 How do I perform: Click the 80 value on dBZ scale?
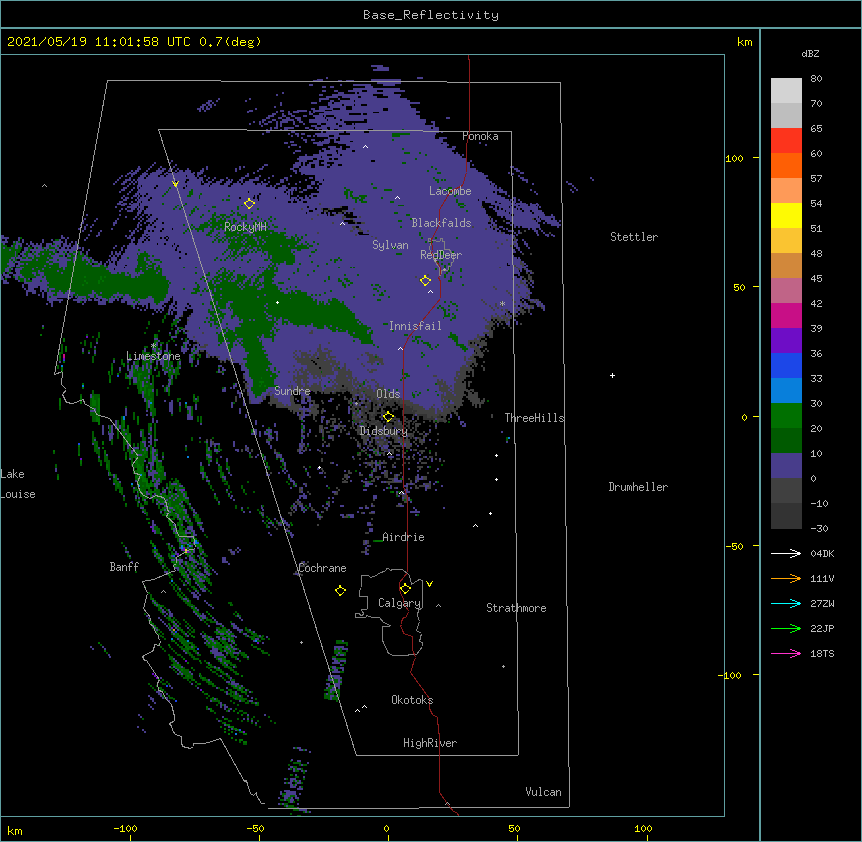point(816,79)
